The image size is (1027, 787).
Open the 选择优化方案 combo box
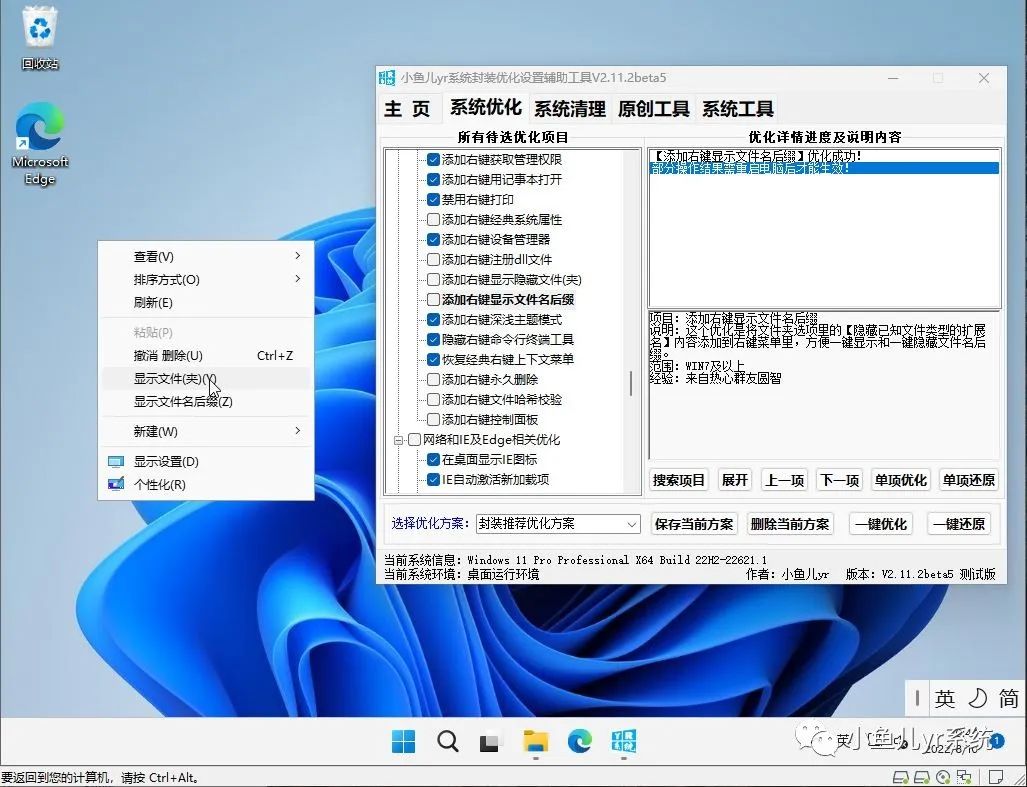click(558, 524)
